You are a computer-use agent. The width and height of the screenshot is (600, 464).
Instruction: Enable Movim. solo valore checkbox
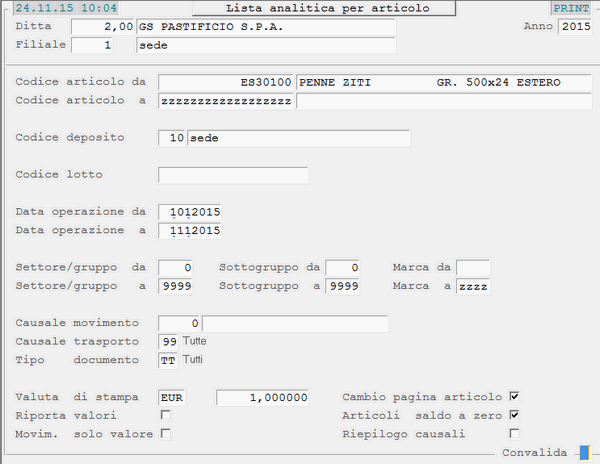[x=166, y=434]
